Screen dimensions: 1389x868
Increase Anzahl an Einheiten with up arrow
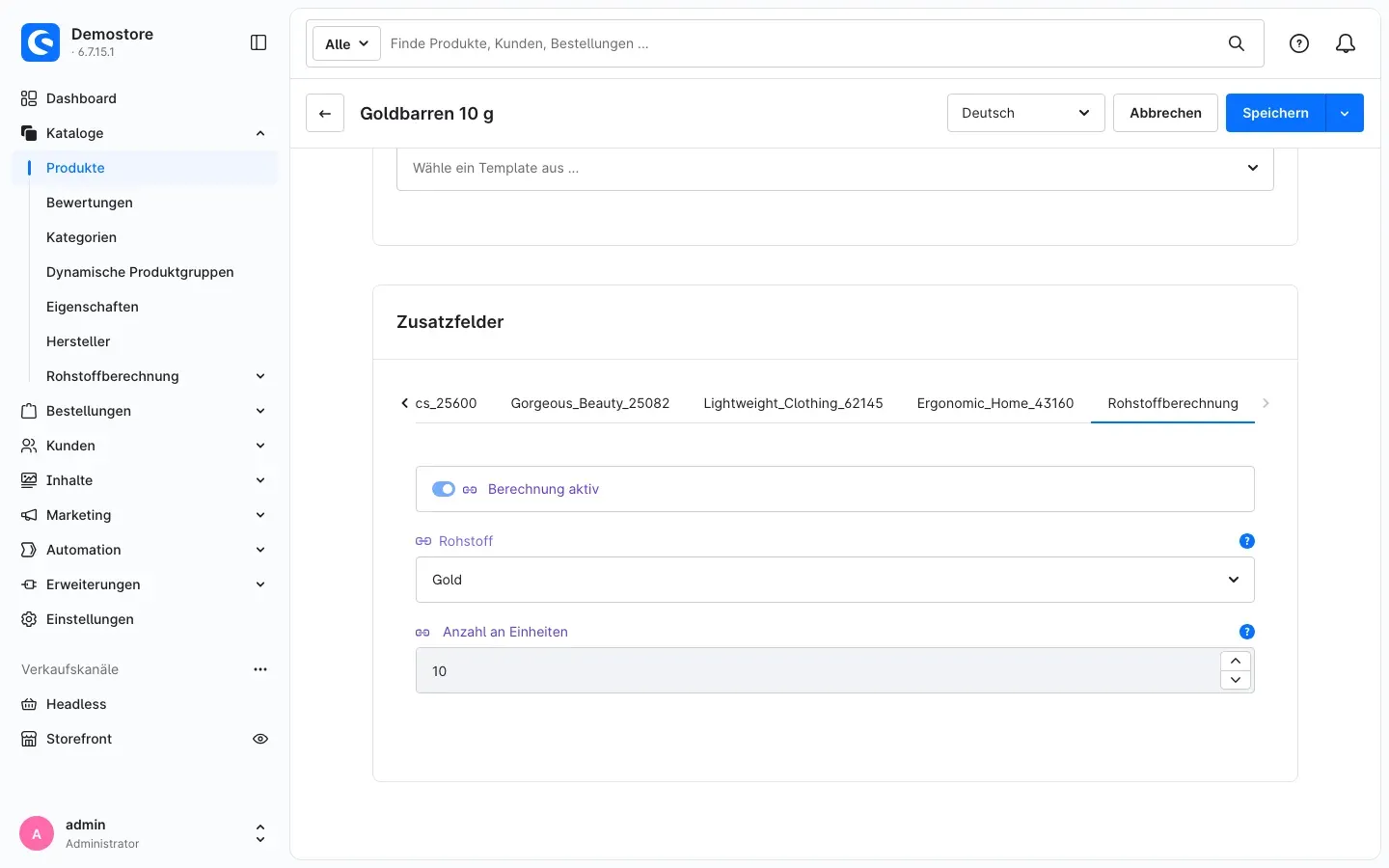coord(1236,661)
